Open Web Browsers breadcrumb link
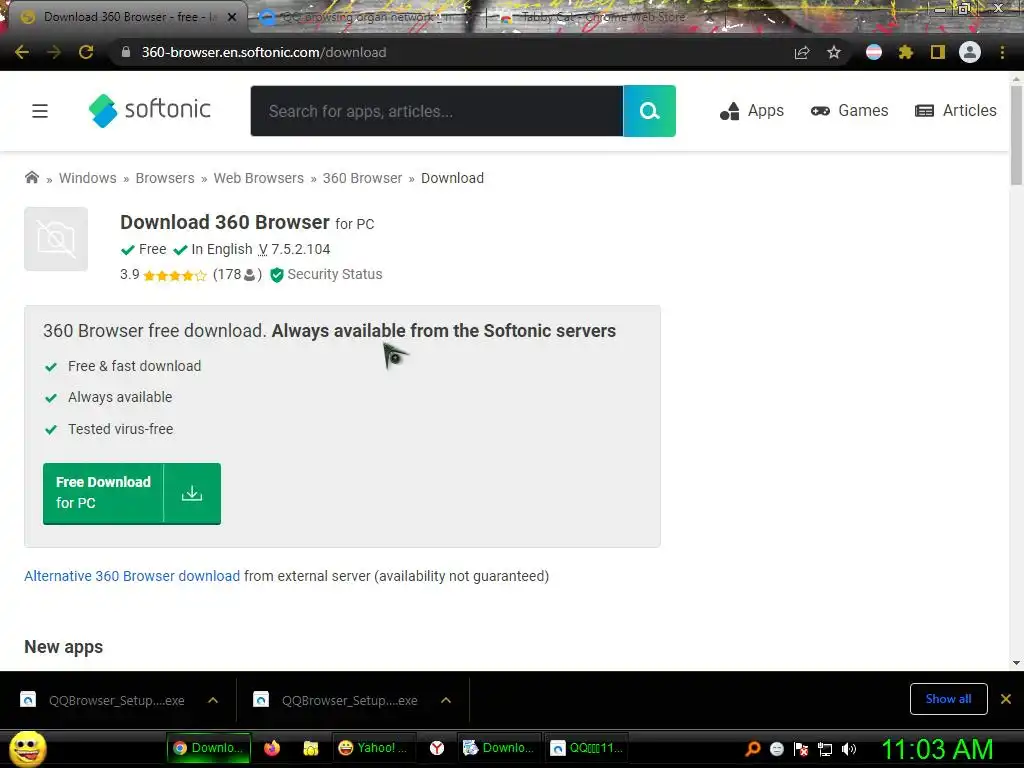The width and height of the screenshot is (1024, 768). click(259, 178)
